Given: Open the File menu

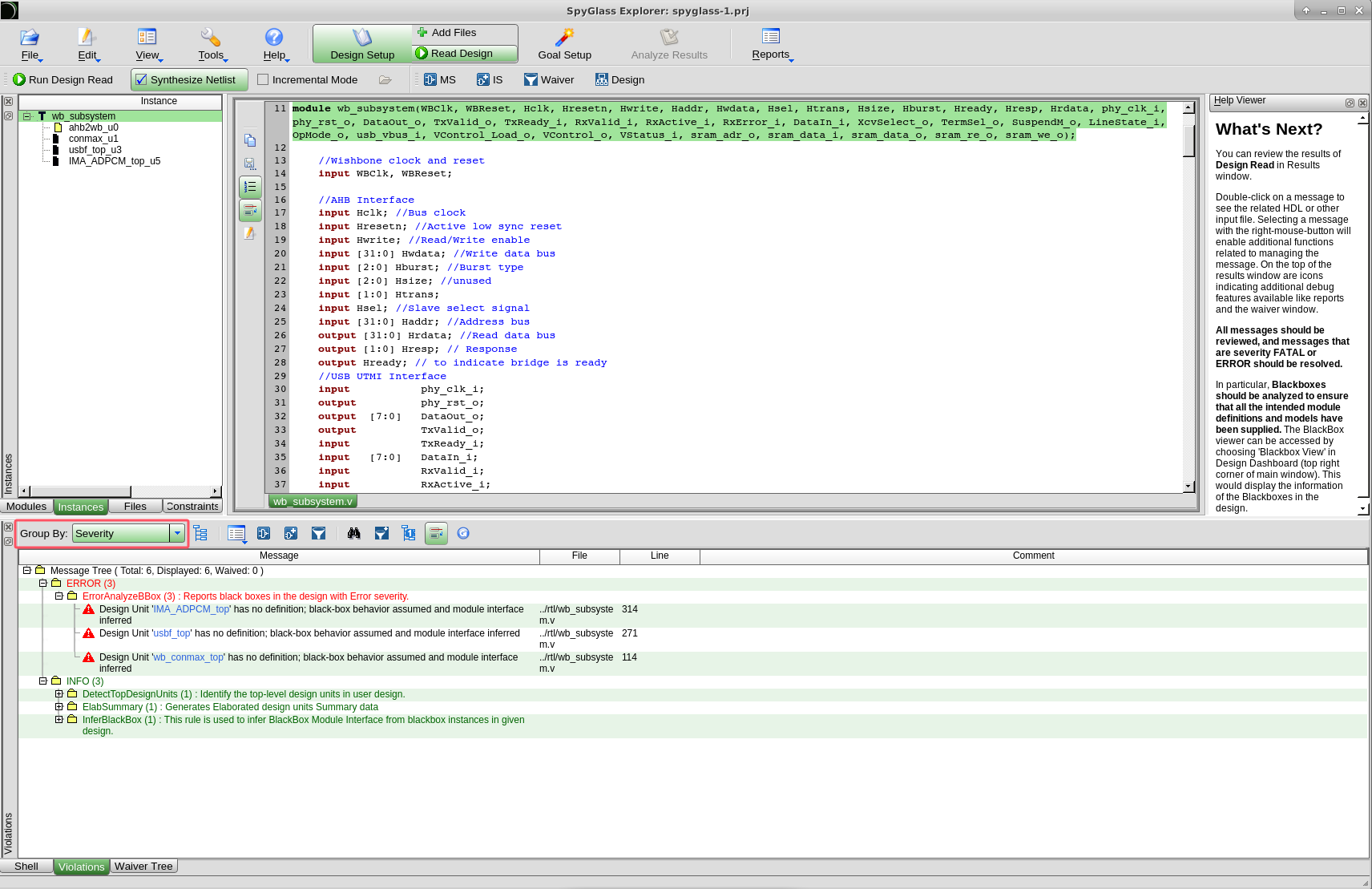Looking at the screenshot, I should (x=30, y=45).
